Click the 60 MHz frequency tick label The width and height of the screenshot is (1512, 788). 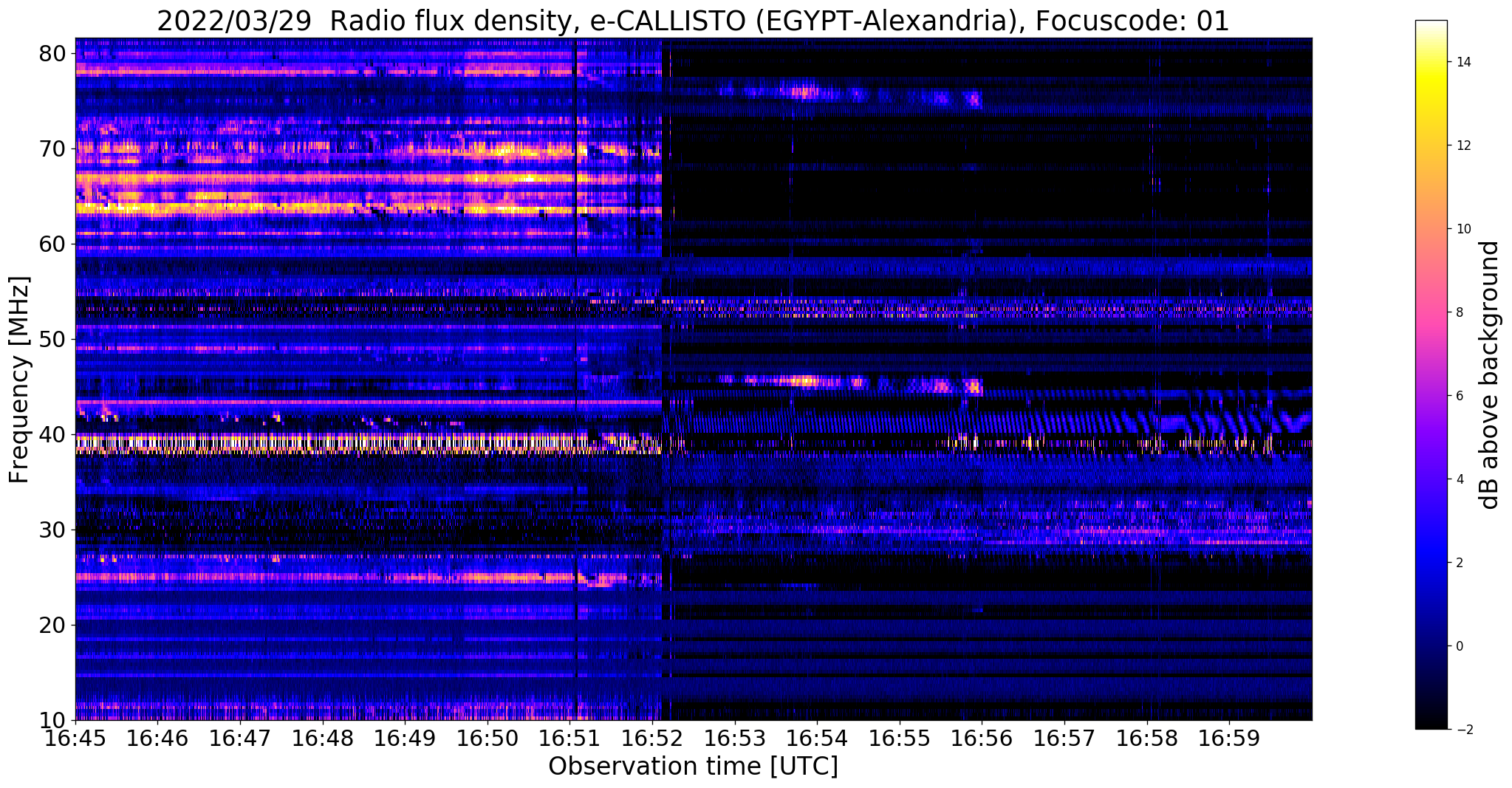point(54,244)
